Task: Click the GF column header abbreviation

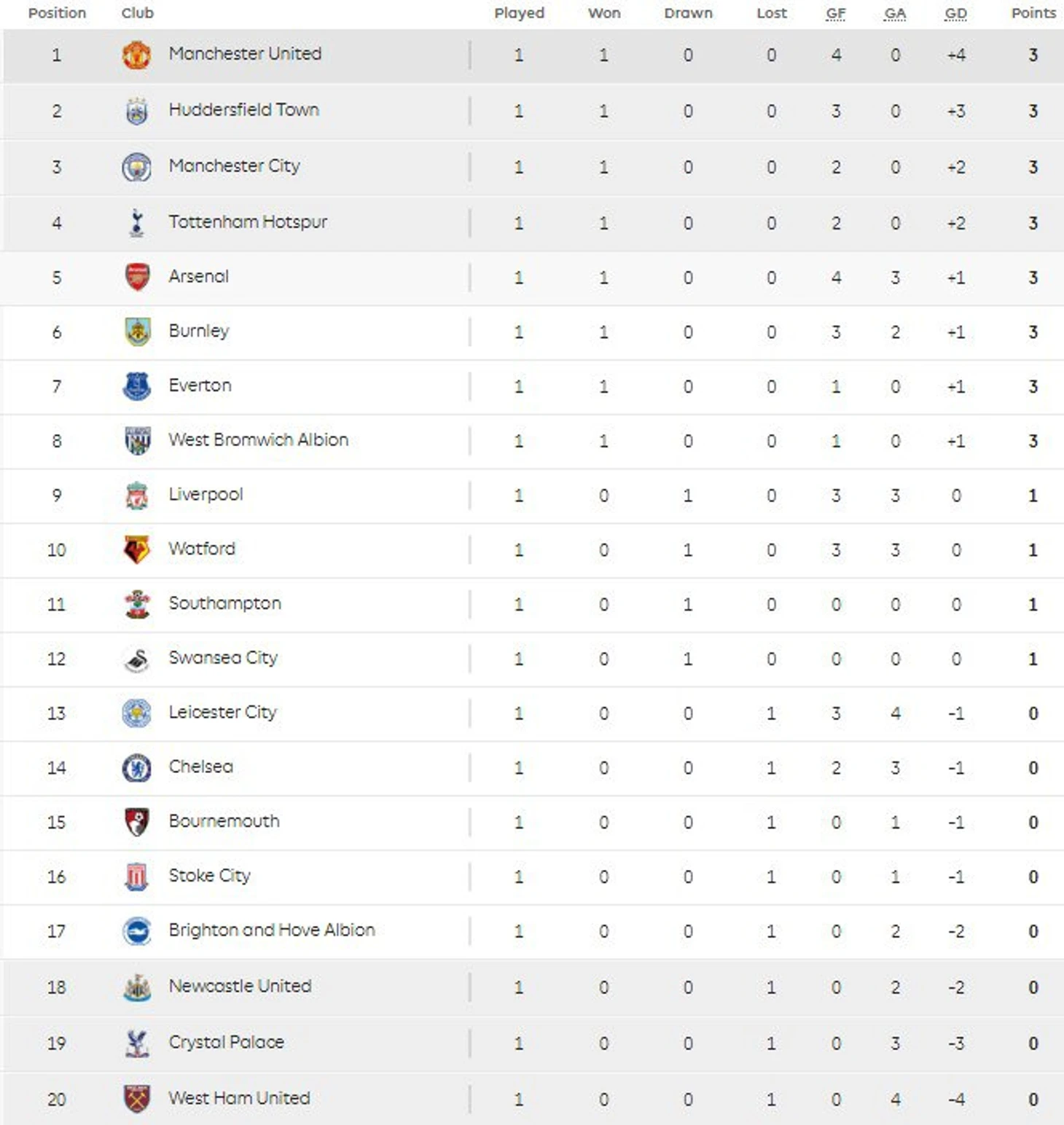Action: (836, 14)
